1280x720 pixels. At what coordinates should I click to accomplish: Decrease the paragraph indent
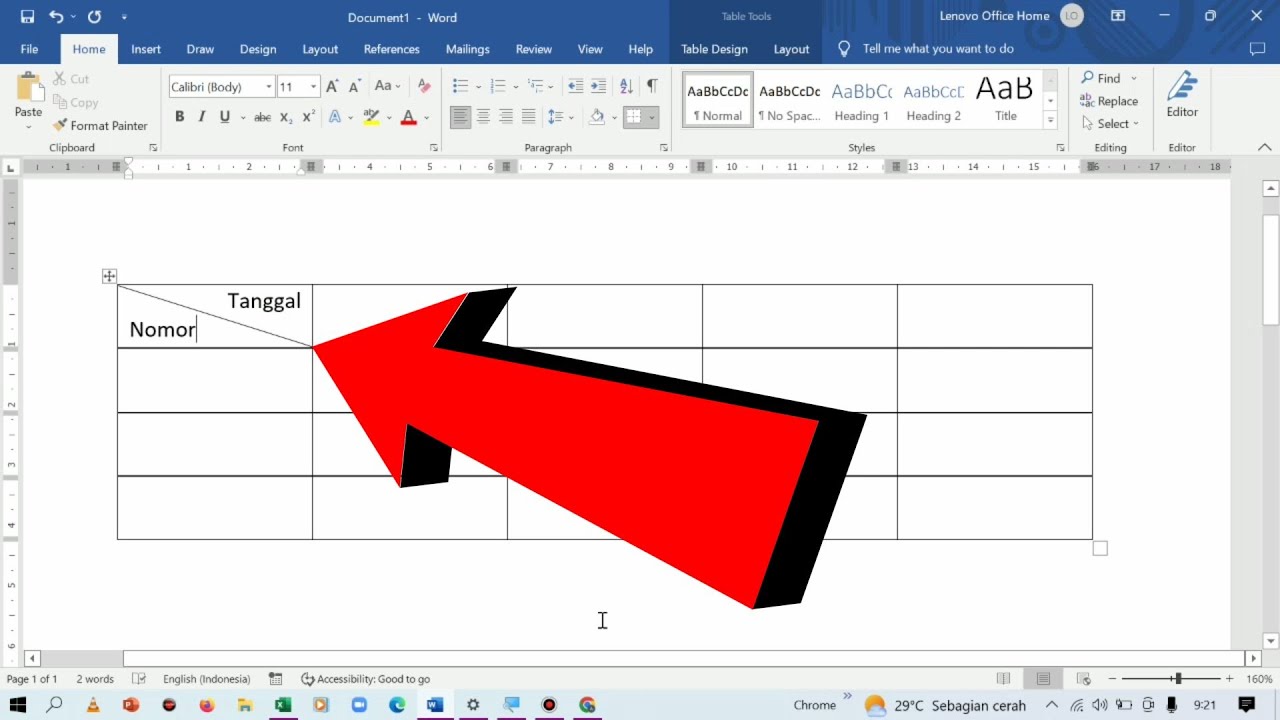575,87
